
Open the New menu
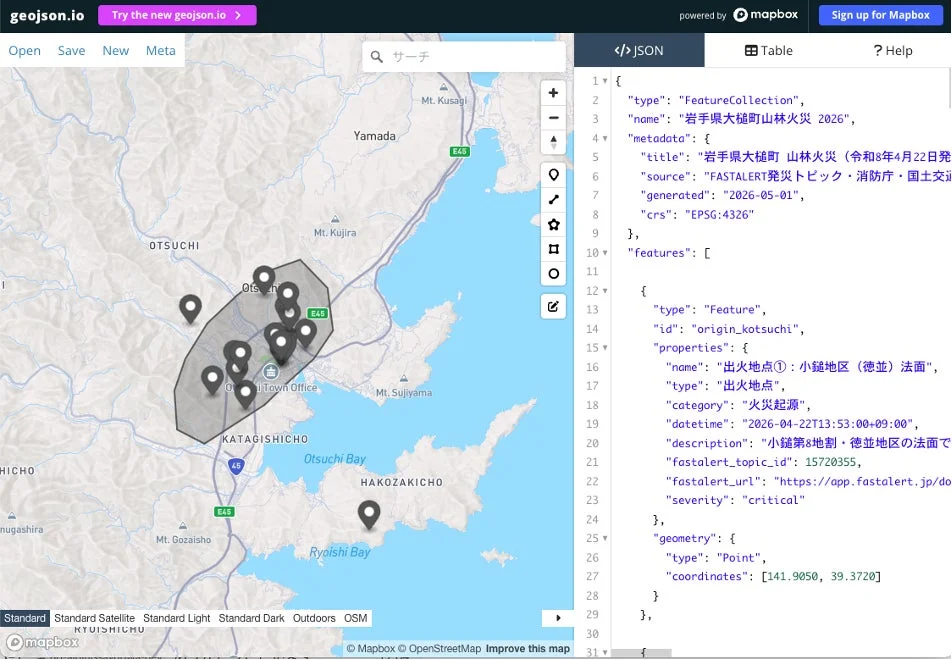[x=115, y=51]
